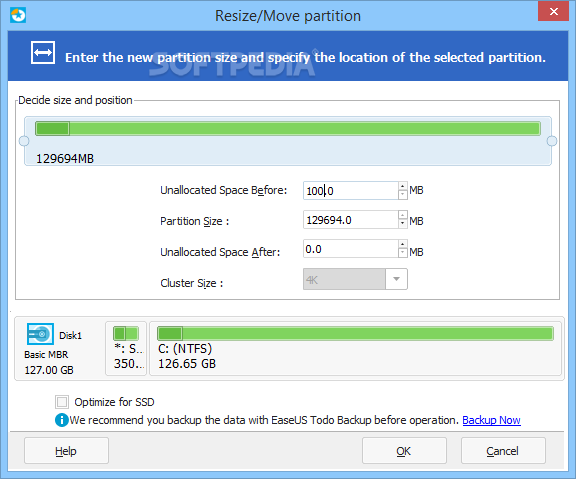The width and height of the screenshot is (576, 479).
Task: Click the Help button
Action: coord(66,451)
